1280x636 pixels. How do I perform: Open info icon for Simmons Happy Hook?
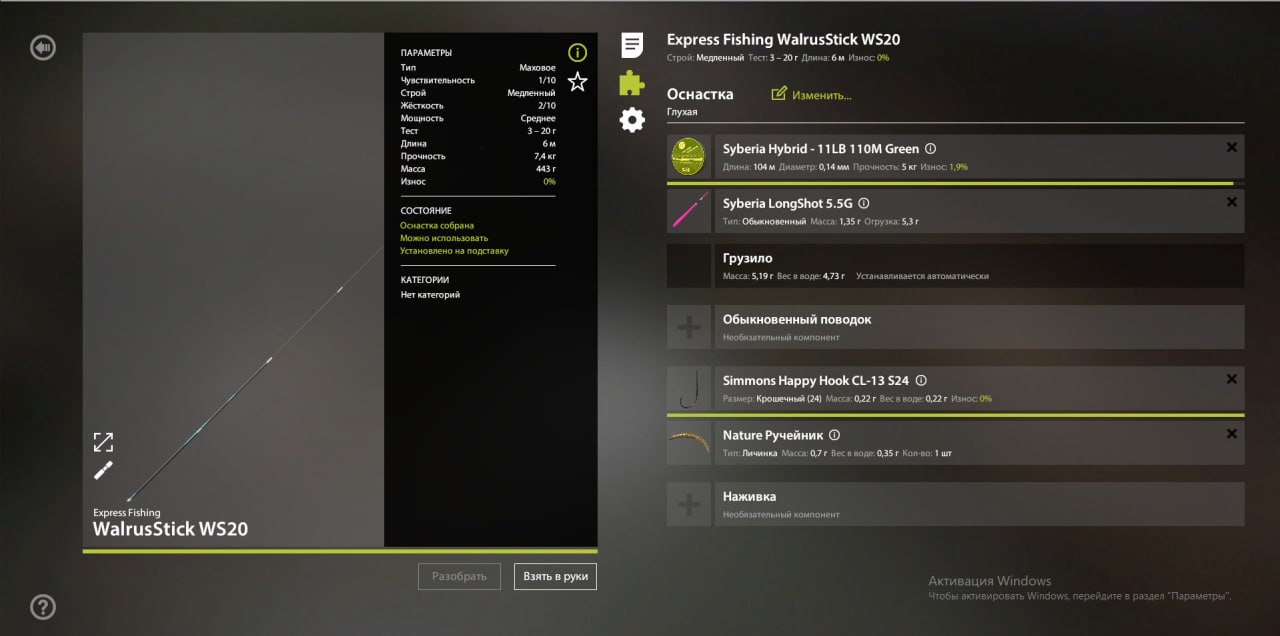coord(921,380)
